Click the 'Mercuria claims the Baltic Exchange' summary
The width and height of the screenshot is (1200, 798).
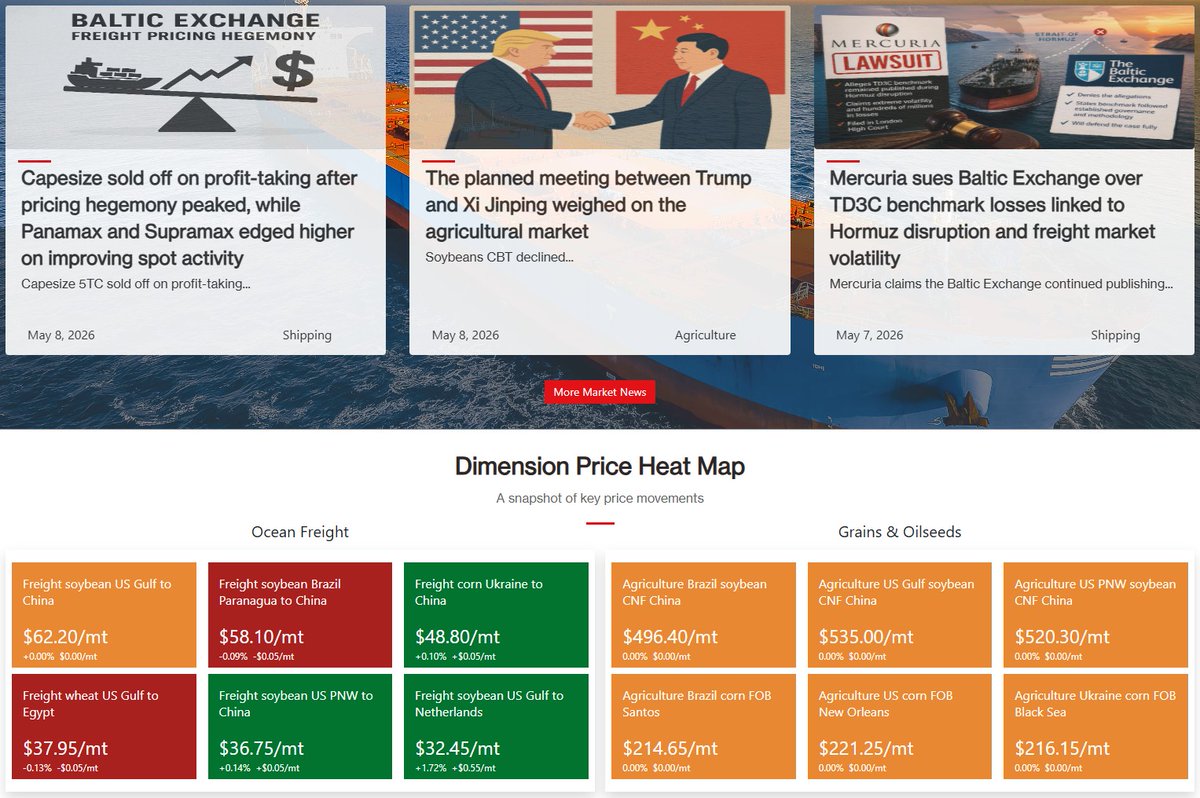pos(1001,284)
